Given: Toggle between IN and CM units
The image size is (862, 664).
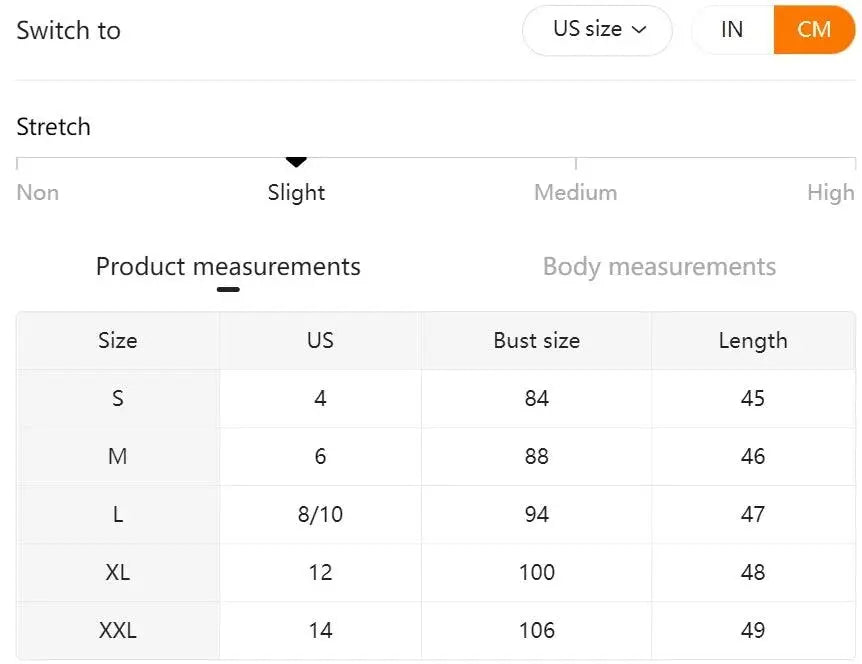Looking at the screenshot, I should pos(772,30).
